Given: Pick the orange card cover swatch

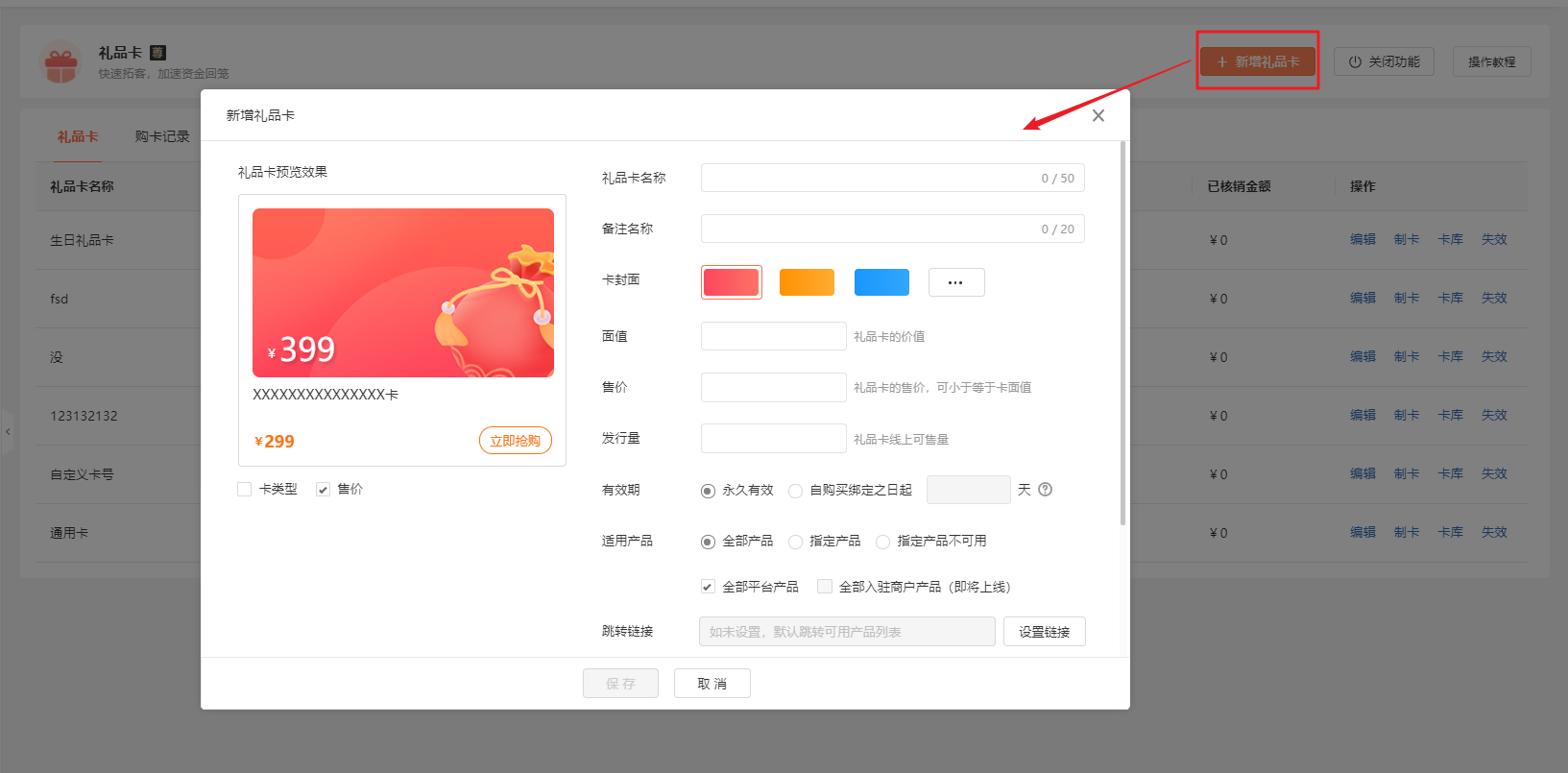Looking at the screenshot, I should click(x=807, y=282).
